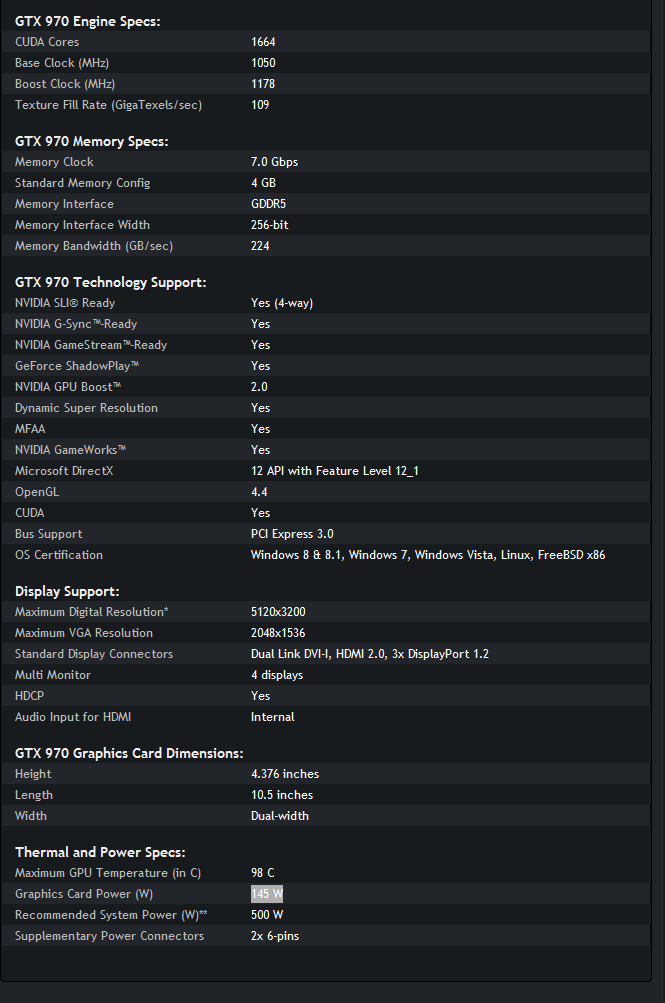The image size is (665, 1003).
Task: Click the GTX 970 Engine Specs heading
Action: tap(88, 21)
